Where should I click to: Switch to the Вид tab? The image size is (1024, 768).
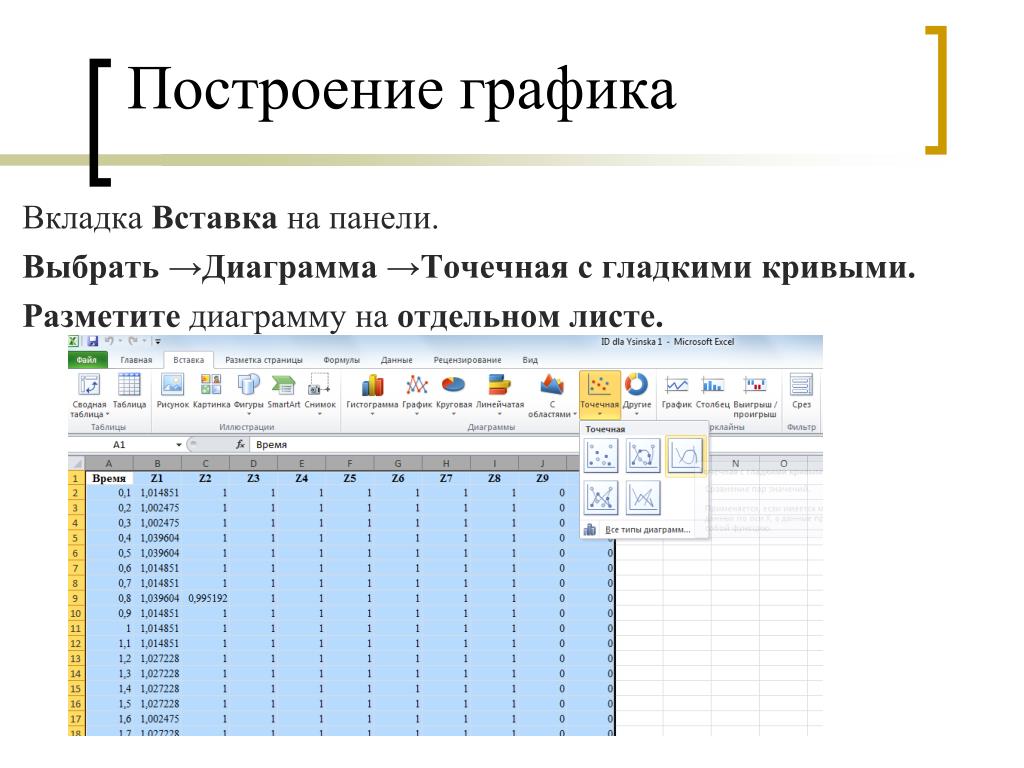530,360
